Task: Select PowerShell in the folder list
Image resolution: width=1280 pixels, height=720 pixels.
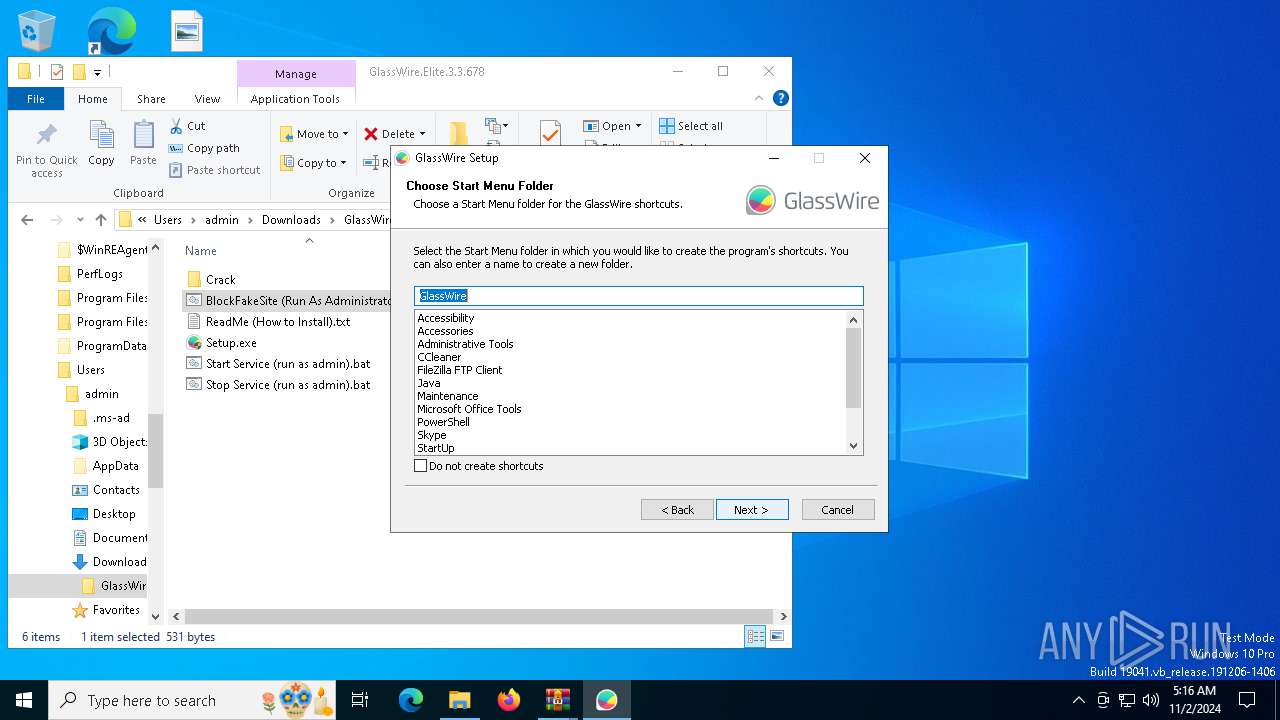Action: point(443,422)
